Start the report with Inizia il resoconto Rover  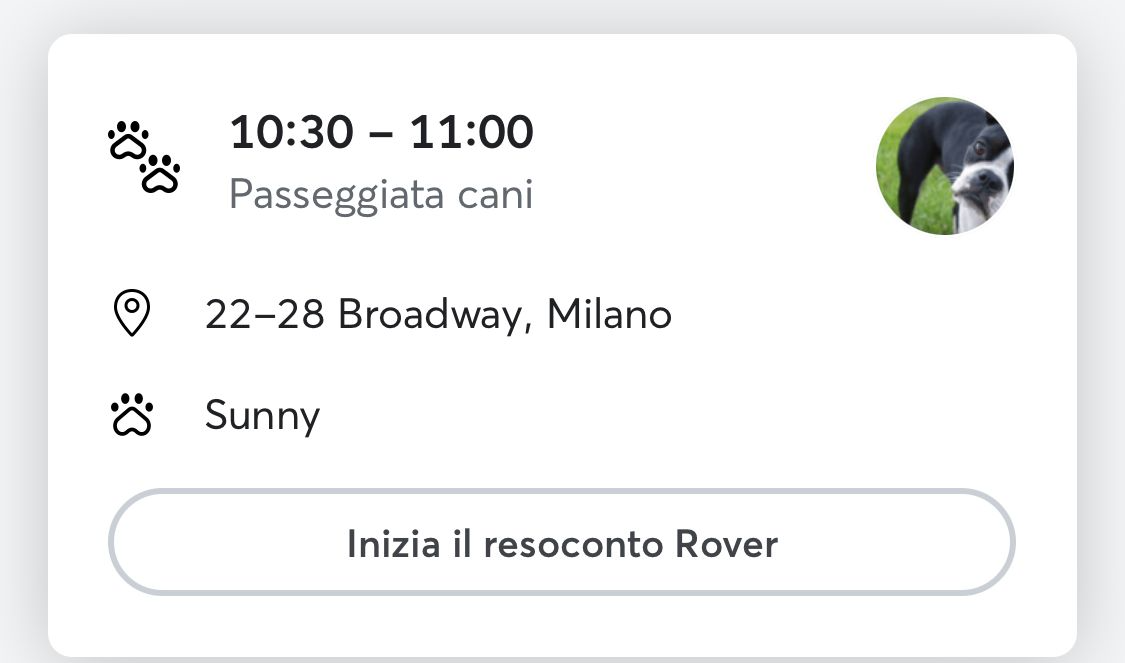click(x=562, y=542)
